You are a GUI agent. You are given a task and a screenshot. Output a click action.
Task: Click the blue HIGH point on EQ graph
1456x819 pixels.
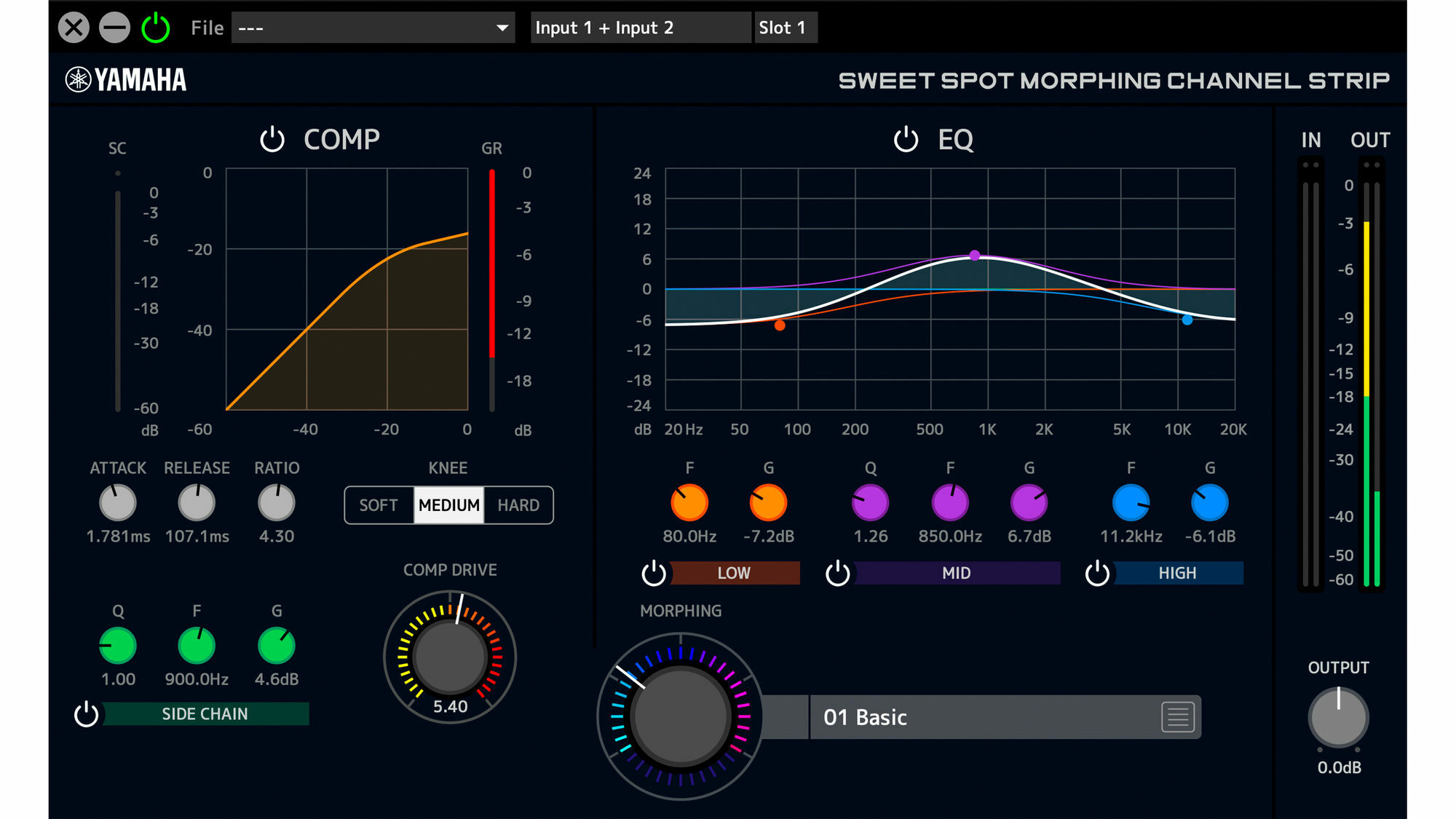[1187, 320]
